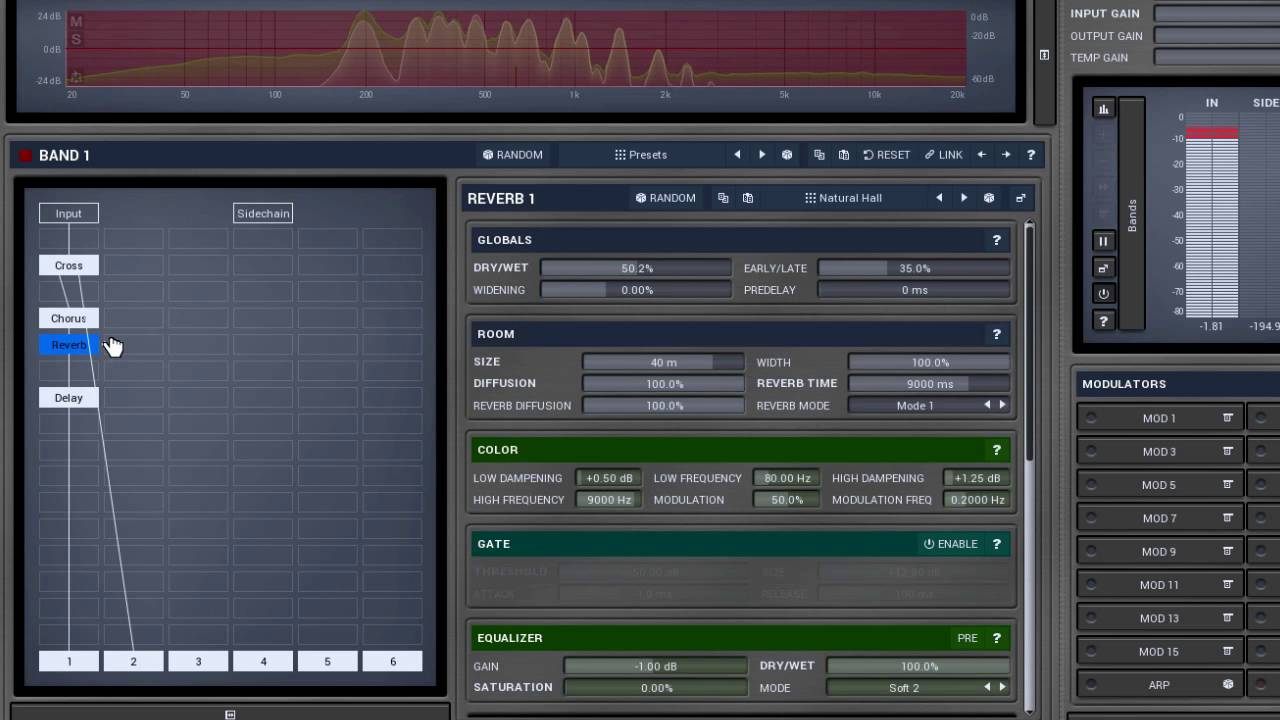Screen dimensions: 1280x720
Task: Advance Equalizer mode Soft 2 with right arrow
Action: [x=1002, y=687]
